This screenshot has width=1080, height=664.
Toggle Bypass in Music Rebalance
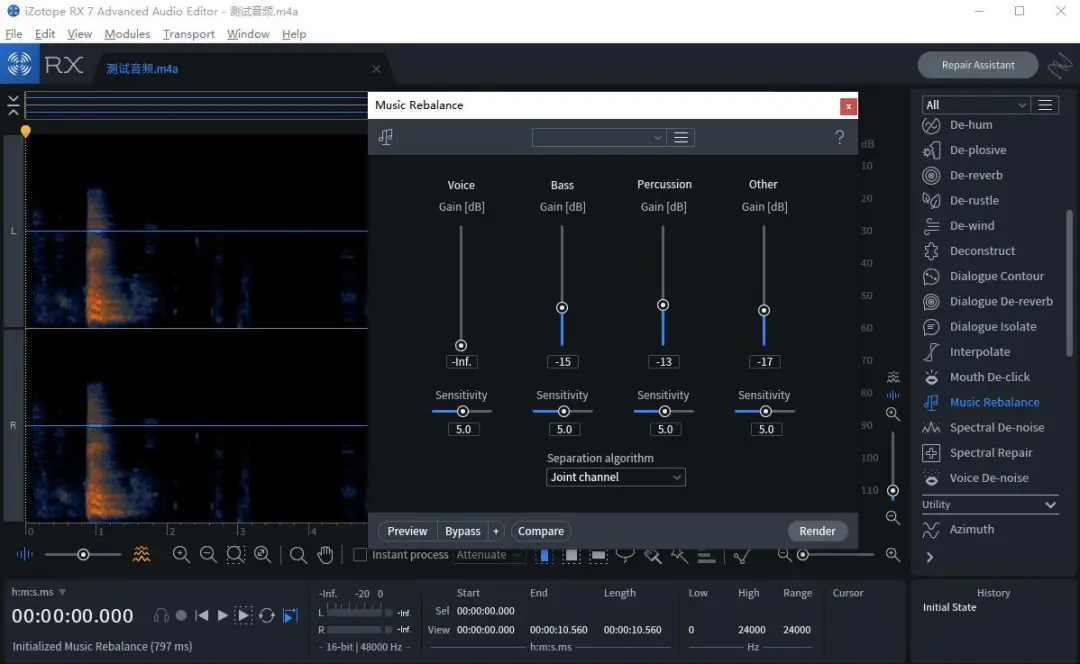click(462, 531)
